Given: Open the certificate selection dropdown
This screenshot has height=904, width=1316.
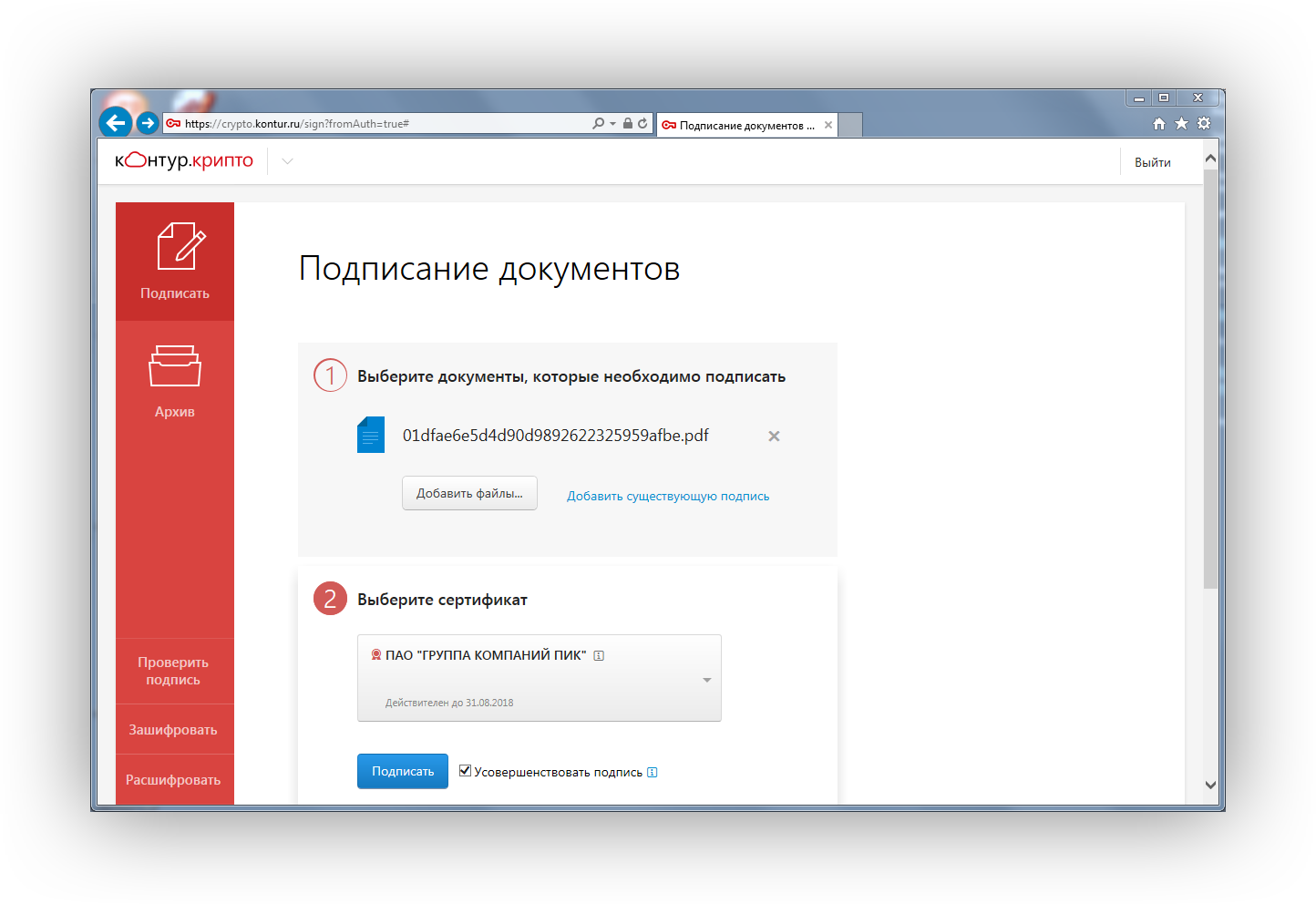Looking at the screenshot, I should tap(540, 678).
